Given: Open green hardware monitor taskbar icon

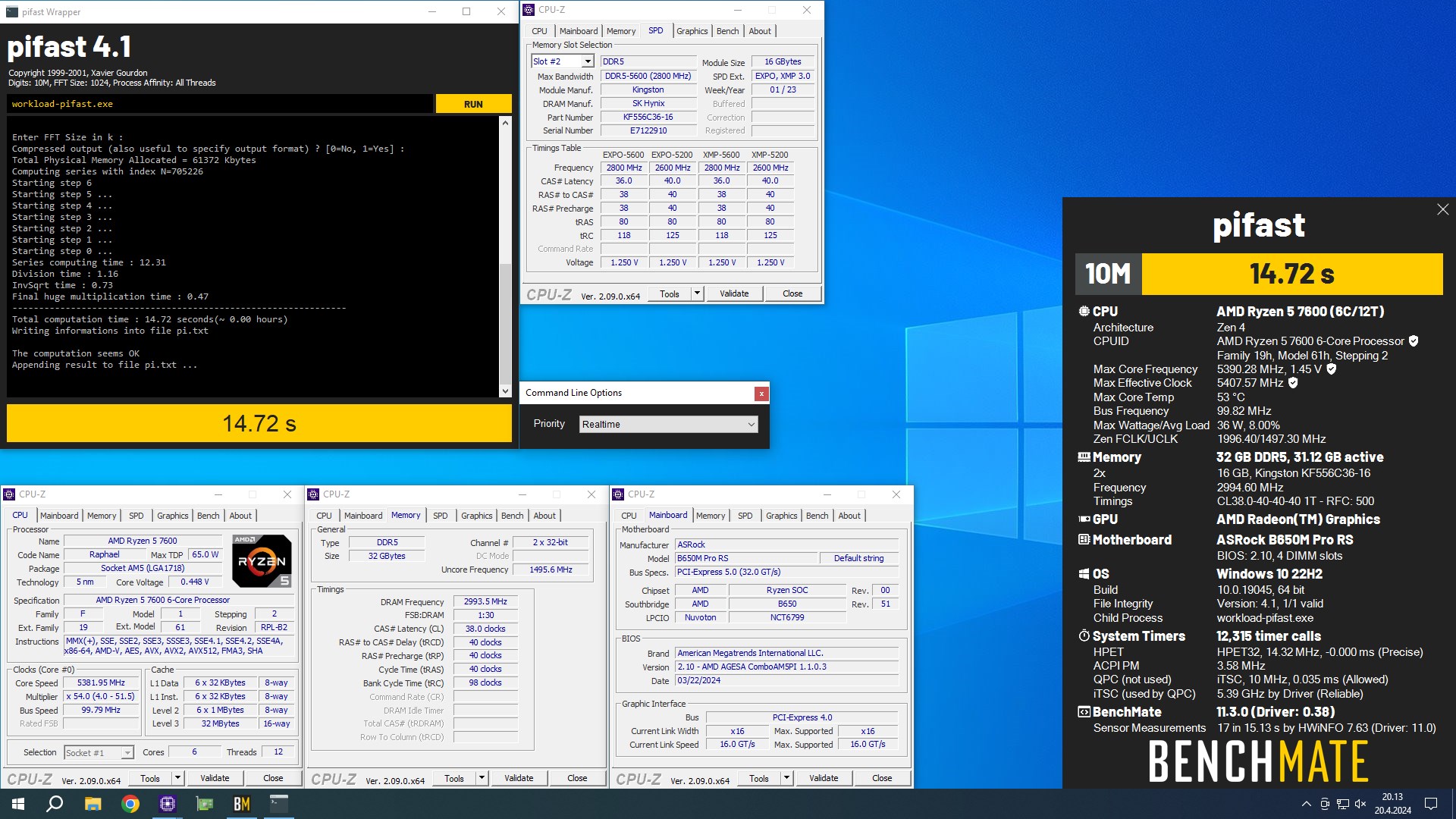Looking at the screenshot, I should [x=205, y=804].
